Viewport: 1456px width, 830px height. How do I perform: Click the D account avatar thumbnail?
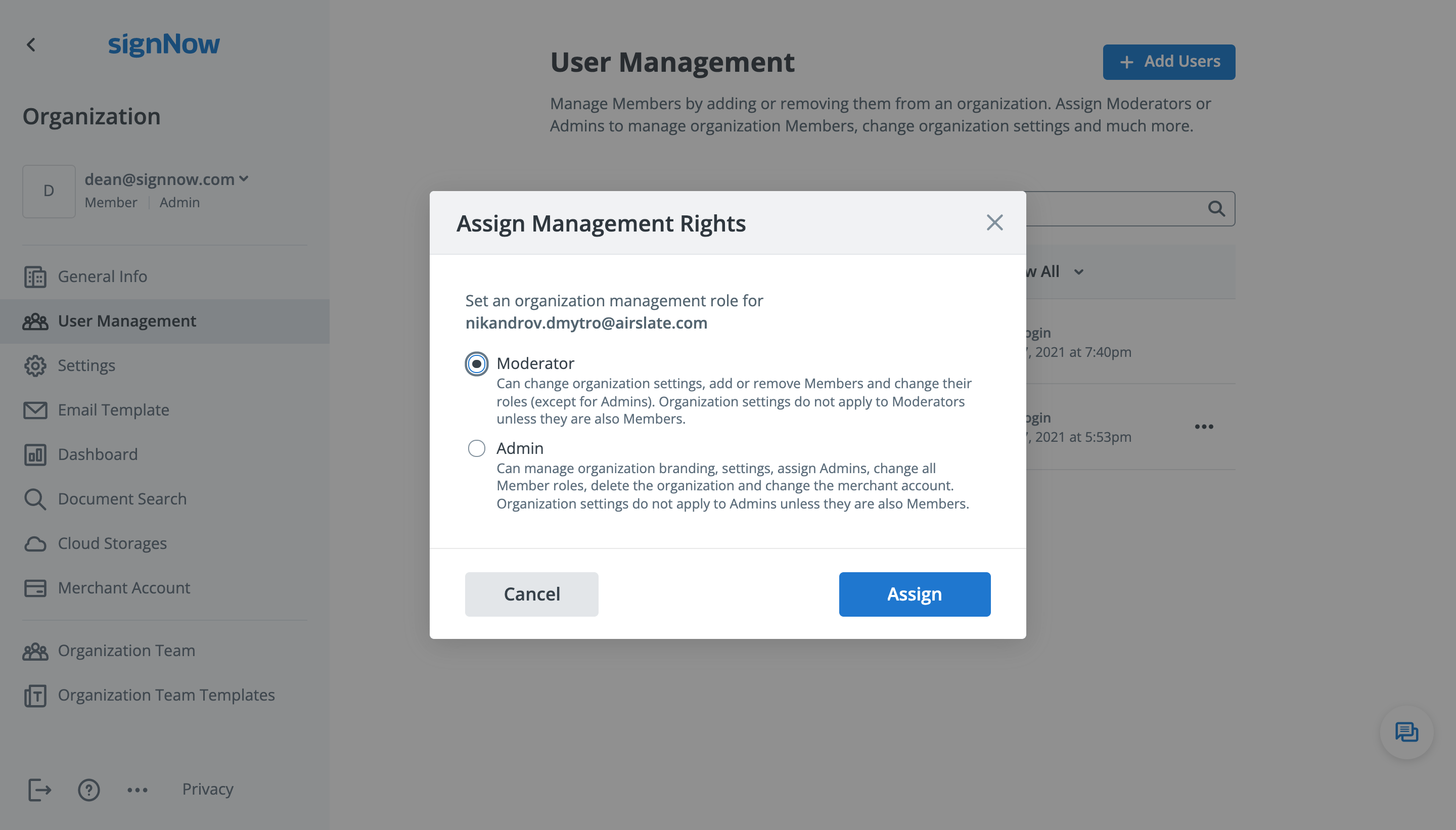(49, 191)
